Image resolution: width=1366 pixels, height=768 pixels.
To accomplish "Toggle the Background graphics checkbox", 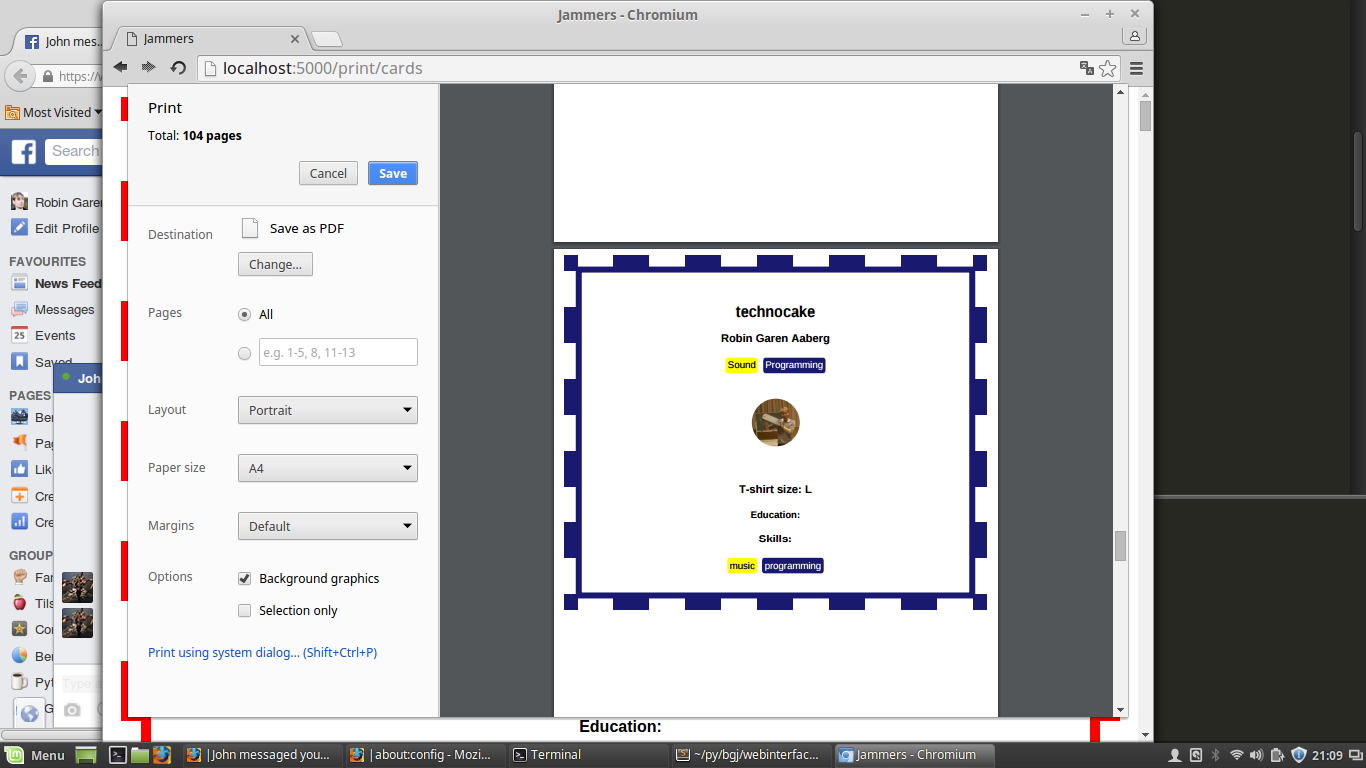I will pyautogui.click(x=244, y=578).
